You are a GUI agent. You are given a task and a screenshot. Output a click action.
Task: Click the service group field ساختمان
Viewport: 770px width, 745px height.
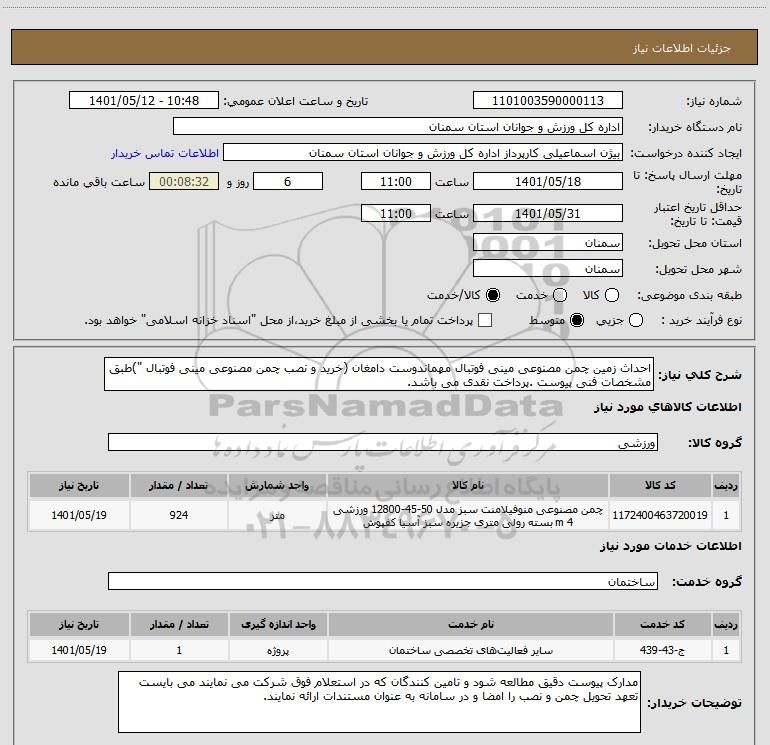click(x=383, y=581)
